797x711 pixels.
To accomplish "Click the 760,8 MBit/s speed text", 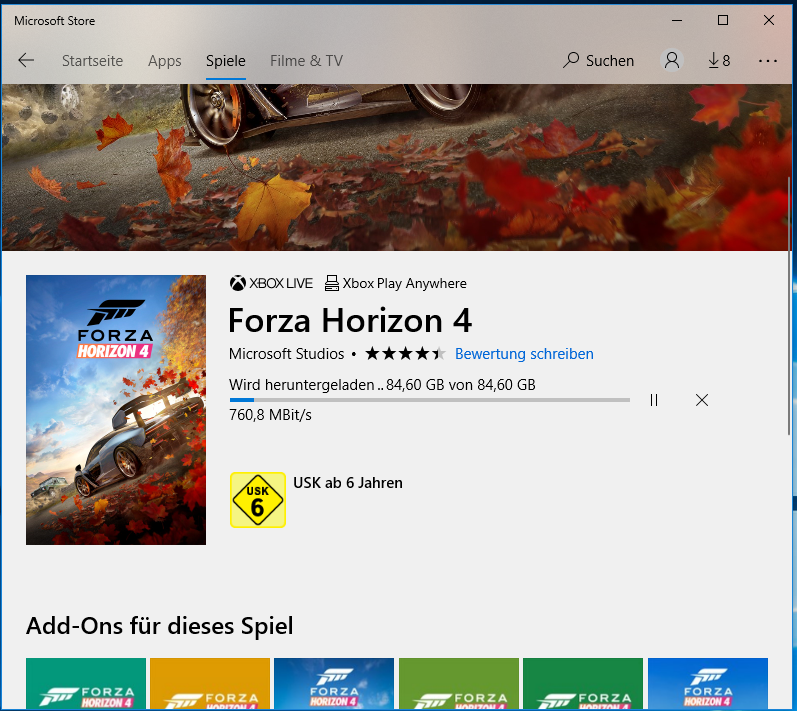I will pos(270,415).
